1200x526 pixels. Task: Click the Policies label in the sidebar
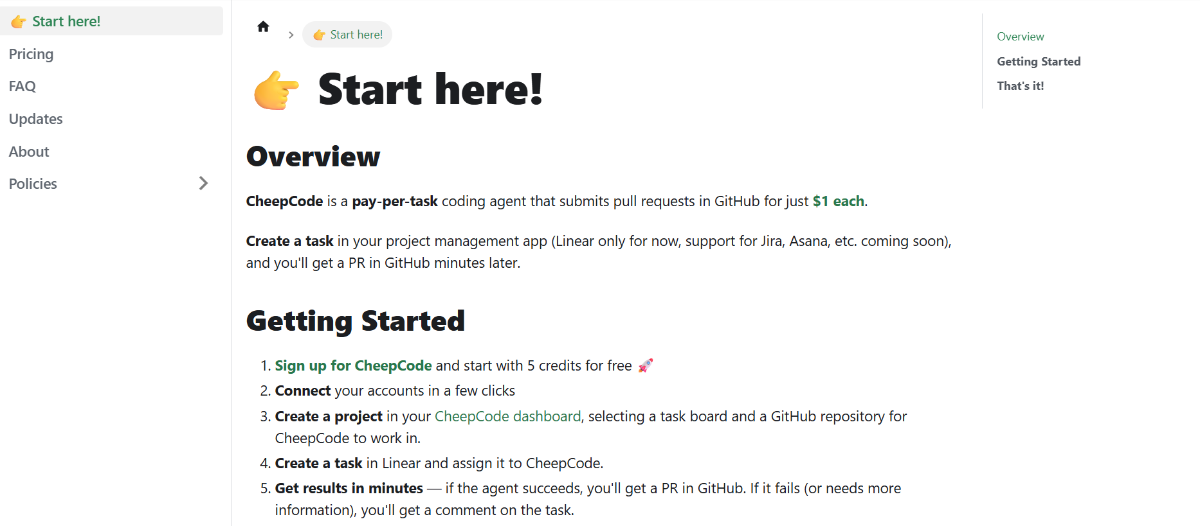pyautogui.click(x=33, y=184)
